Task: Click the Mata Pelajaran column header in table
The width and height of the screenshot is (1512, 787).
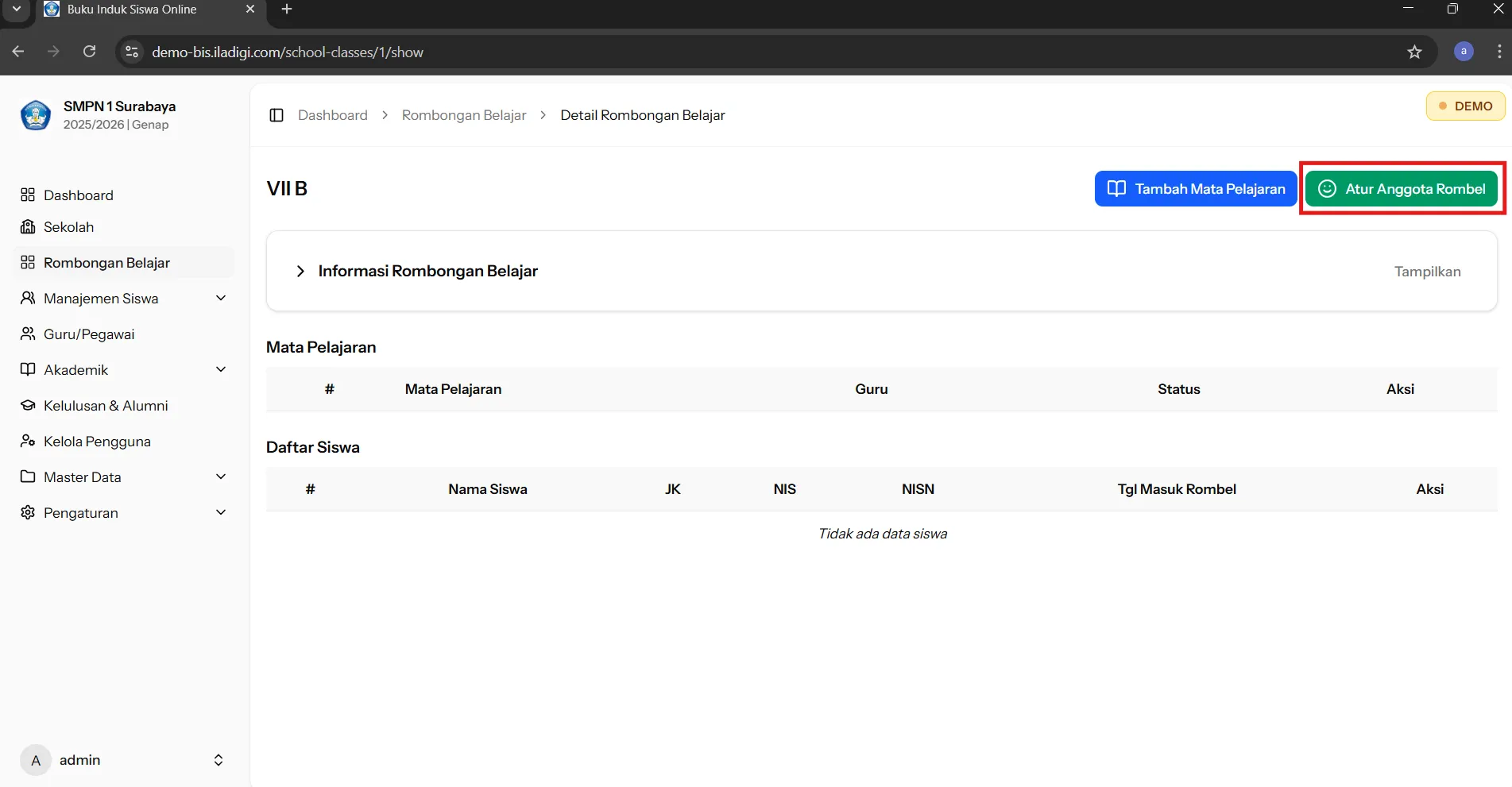Action: pos(453,389)
